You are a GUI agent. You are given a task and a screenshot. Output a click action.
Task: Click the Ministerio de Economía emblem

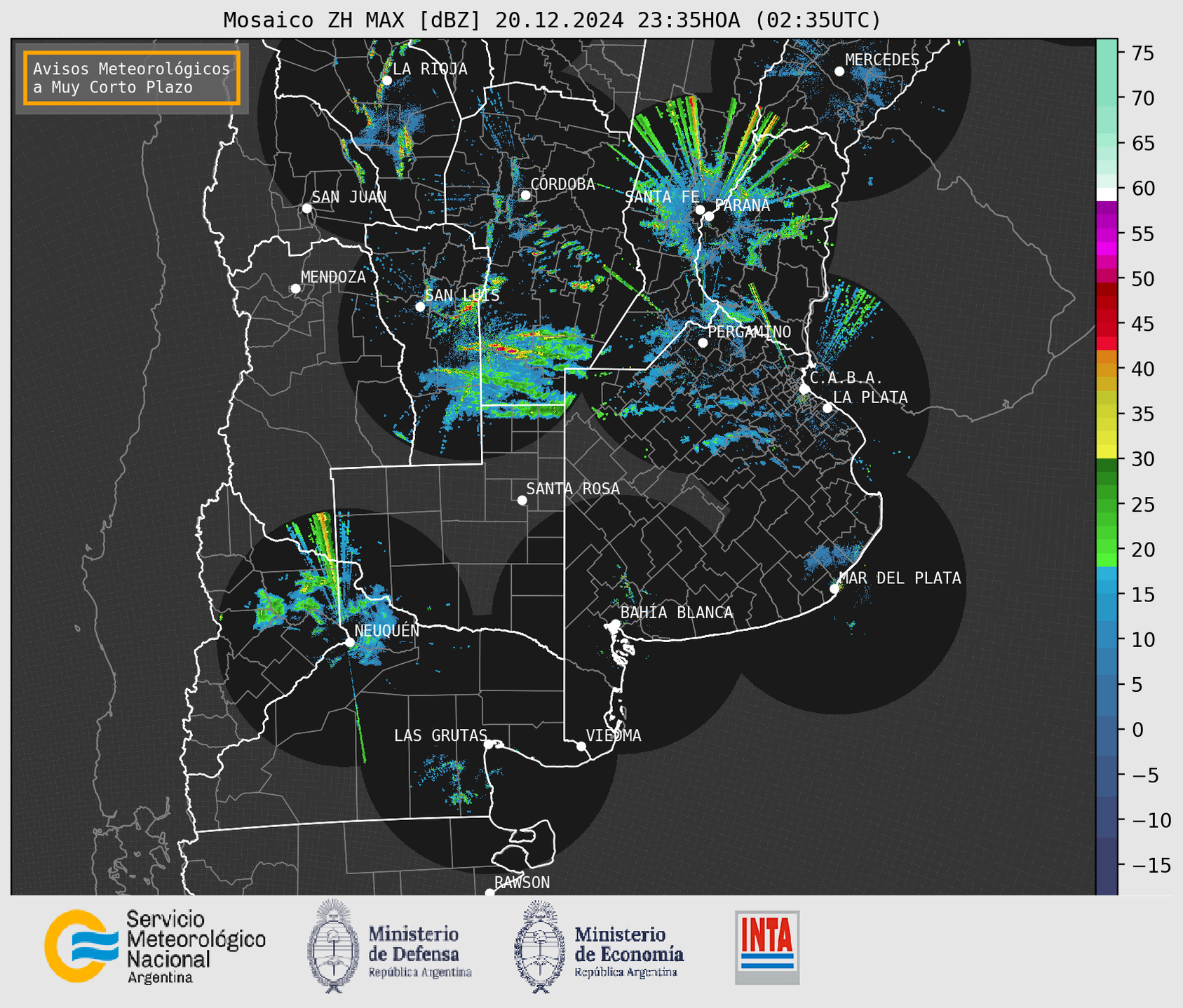pos(539,946)
